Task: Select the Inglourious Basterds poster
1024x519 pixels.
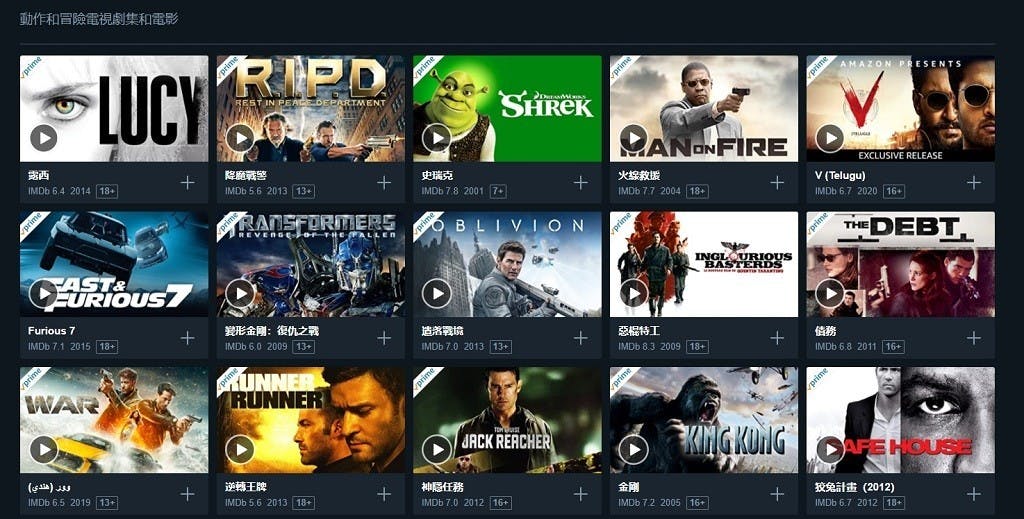Action: (x=704, y=264)
